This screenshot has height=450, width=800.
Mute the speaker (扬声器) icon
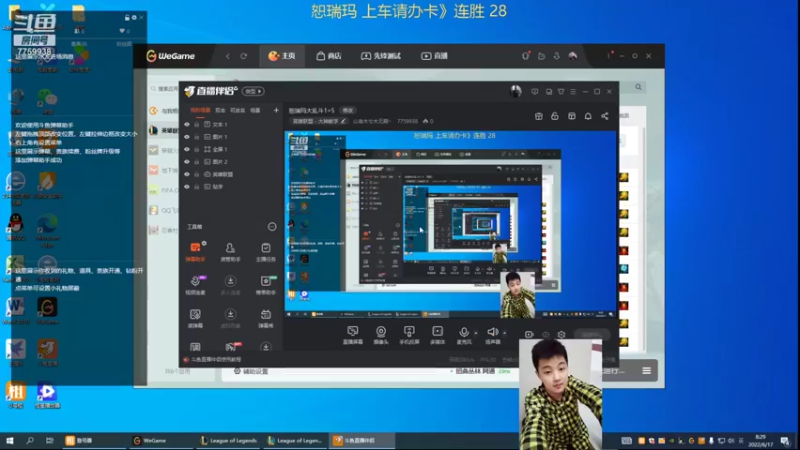click(x=492, y=333)
